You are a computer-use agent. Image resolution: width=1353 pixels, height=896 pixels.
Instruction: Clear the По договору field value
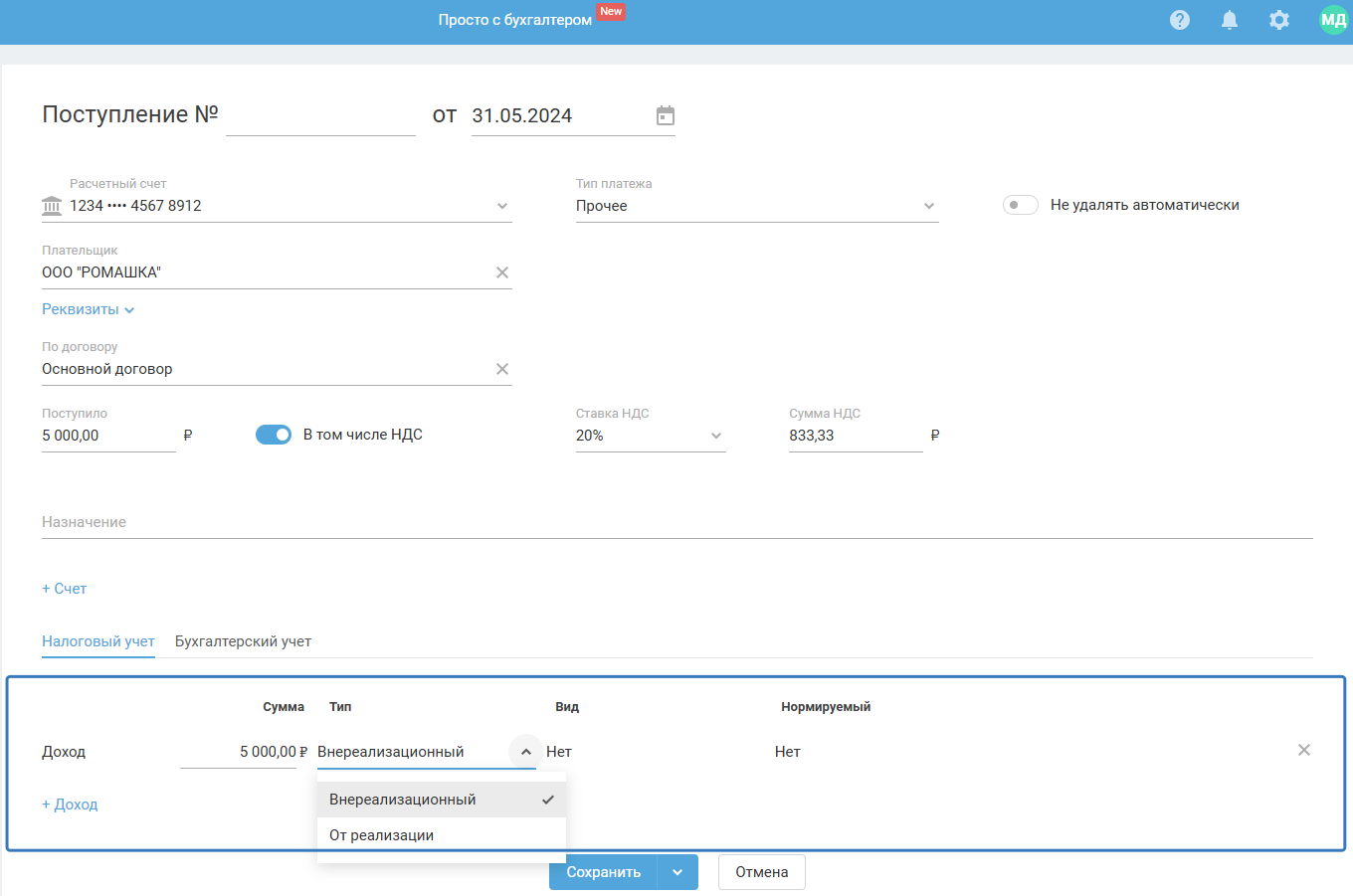pyautogui.click(x=502, y=369)
